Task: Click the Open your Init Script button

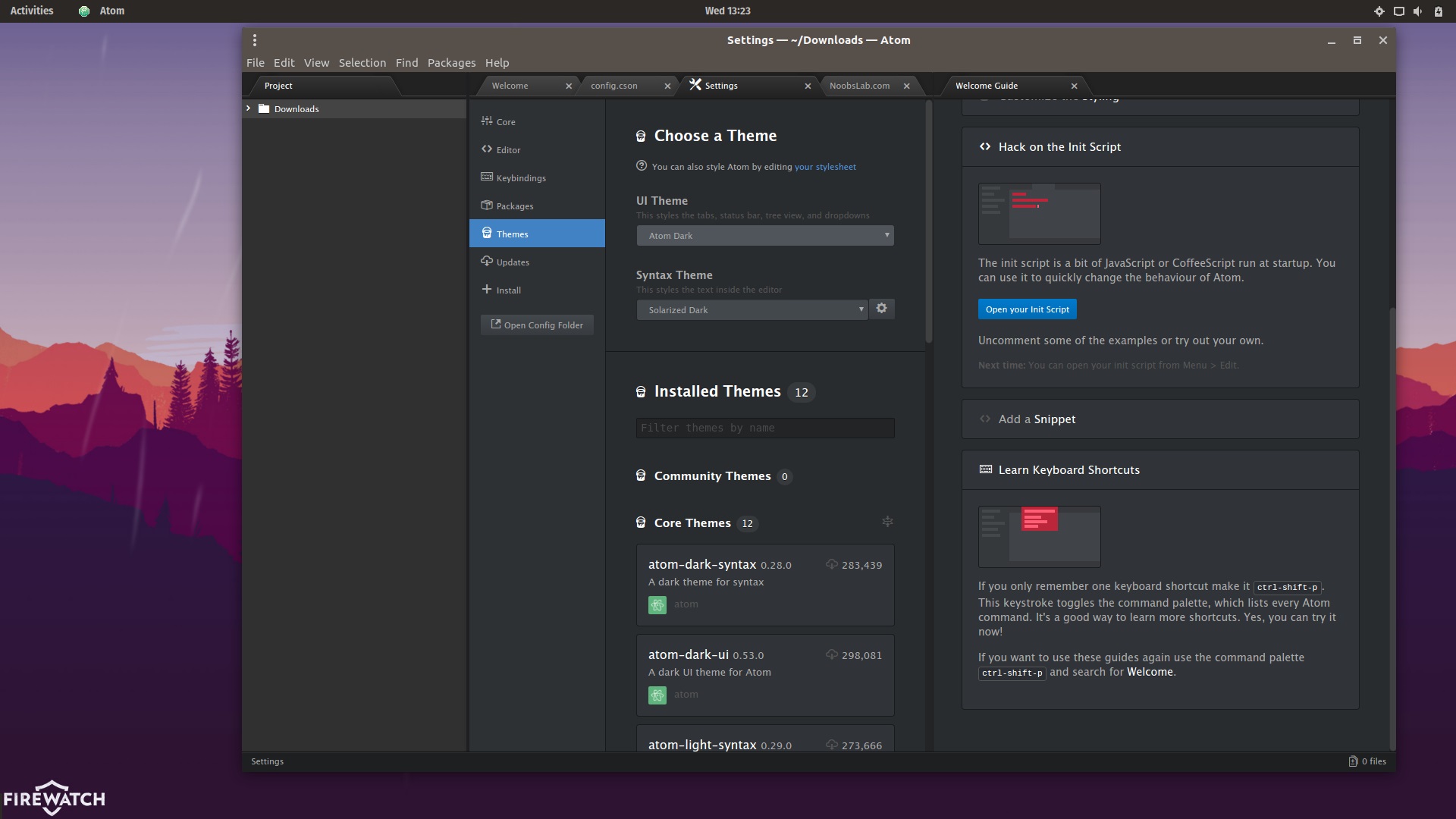Action: tap(1027, 309)
